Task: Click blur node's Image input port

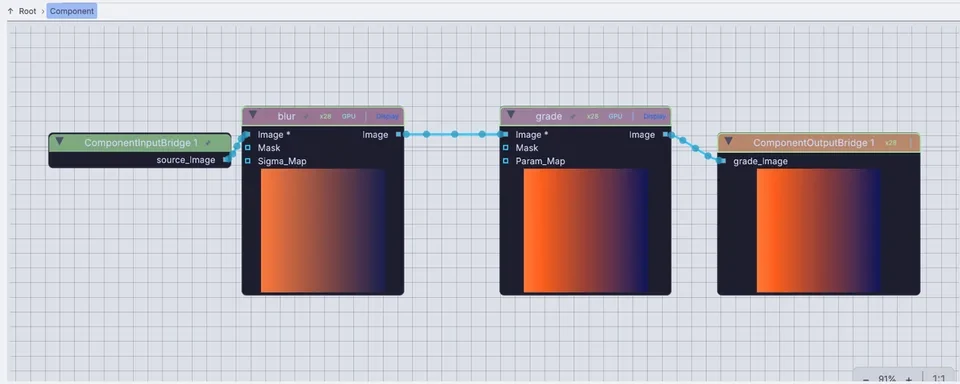Action: coord(247,134)
